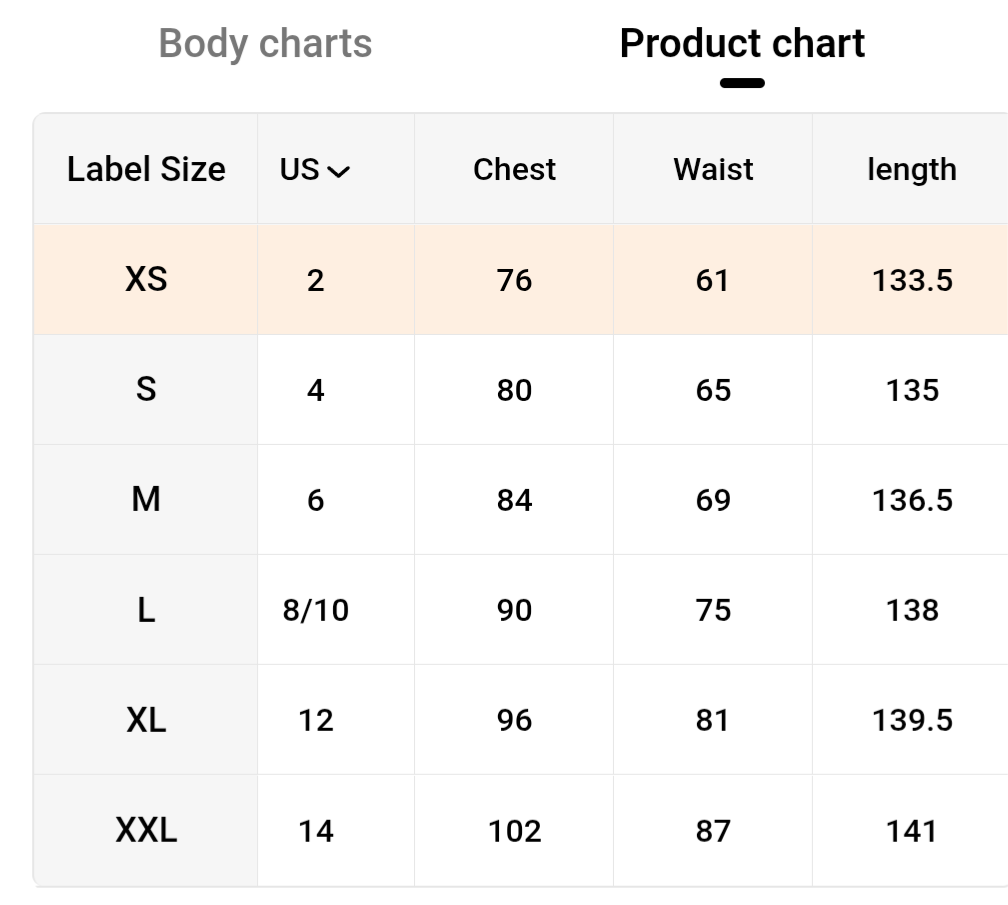
Task: Click the chest value 96 cell
Action: pos(514,720)
